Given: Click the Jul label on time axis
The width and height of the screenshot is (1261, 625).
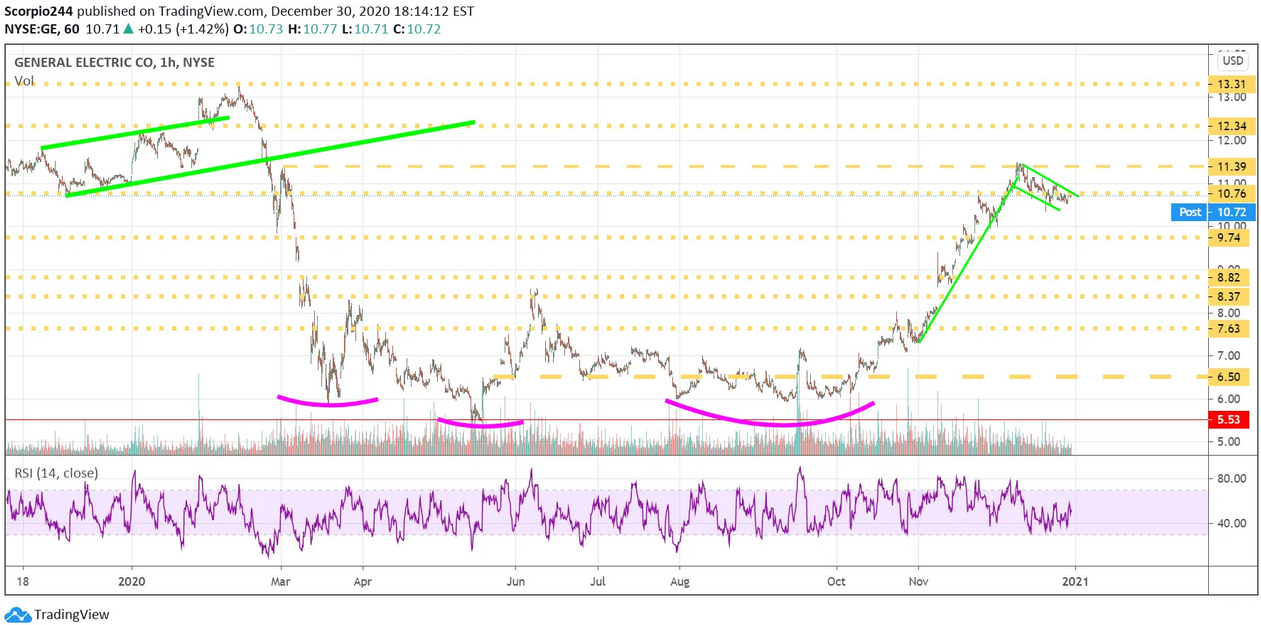Looking at the screenshot, I should point(597,581).
